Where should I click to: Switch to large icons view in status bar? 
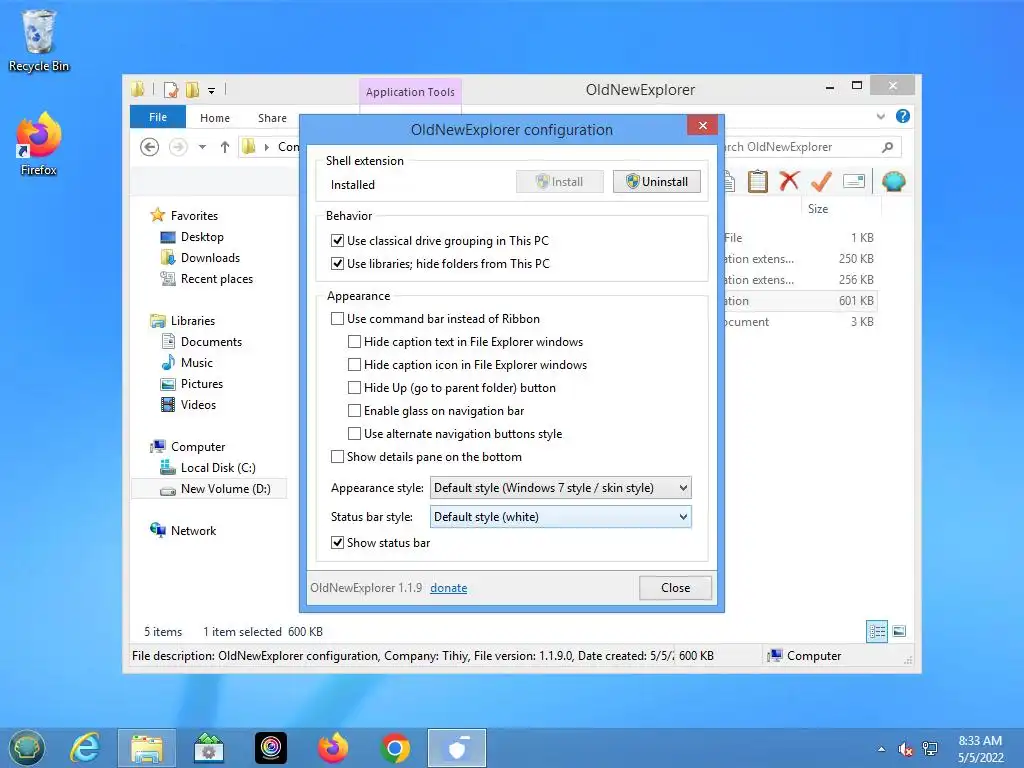pyautogui.click(x=899, y=631)
